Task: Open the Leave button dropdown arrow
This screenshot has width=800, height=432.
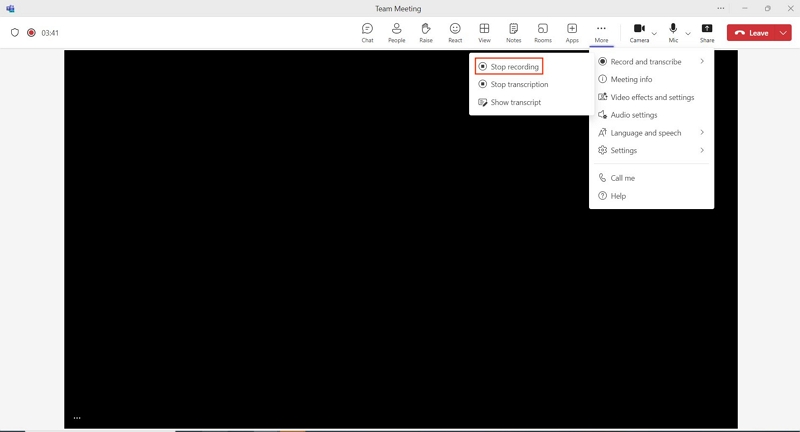Action: click(784, 33)
